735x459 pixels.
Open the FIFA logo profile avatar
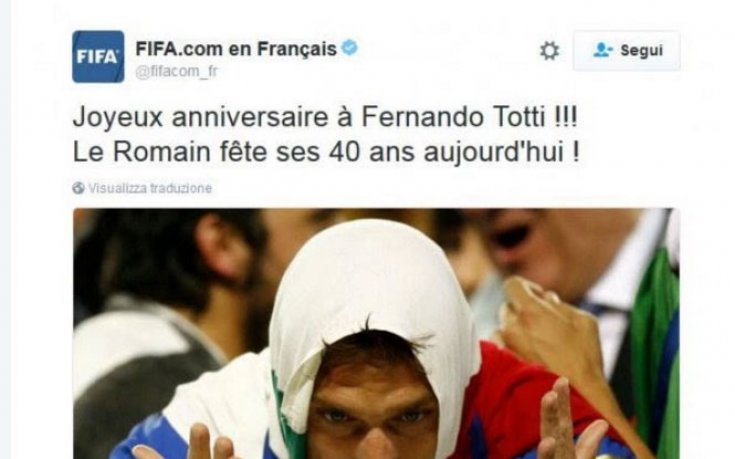click(x=98, y=56)
